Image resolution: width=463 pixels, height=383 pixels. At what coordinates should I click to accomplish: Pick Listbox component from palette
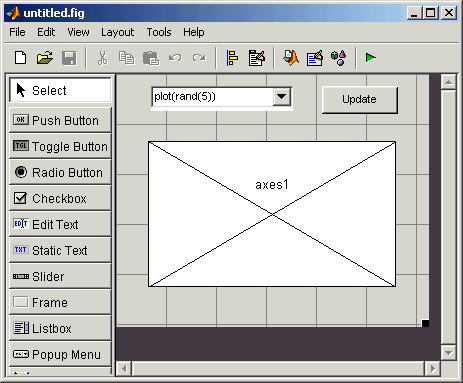60,328
